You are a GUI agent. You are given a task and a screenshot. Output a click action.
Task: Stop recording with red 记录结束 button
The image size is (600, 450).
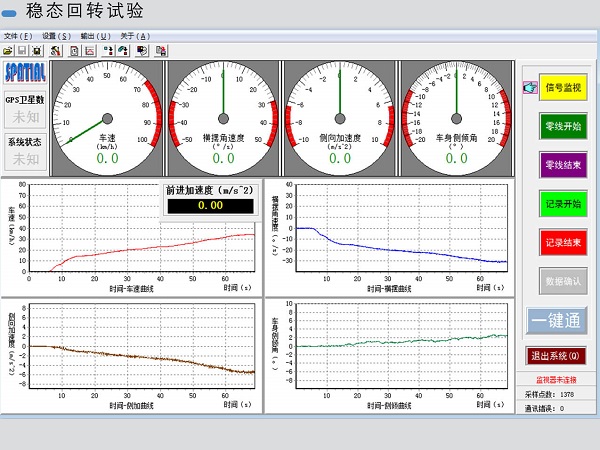click(x=564, y=242)
